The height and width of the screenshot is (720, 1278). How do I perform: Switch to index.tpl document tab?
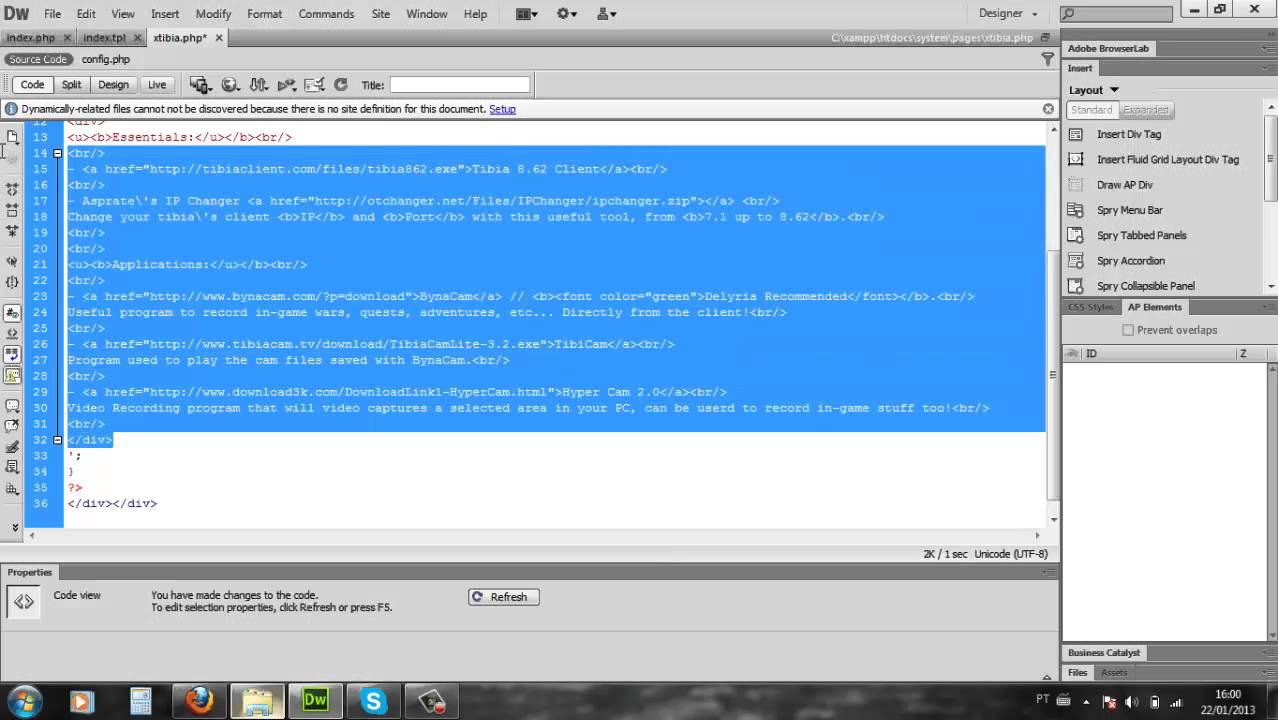point(105,38)
